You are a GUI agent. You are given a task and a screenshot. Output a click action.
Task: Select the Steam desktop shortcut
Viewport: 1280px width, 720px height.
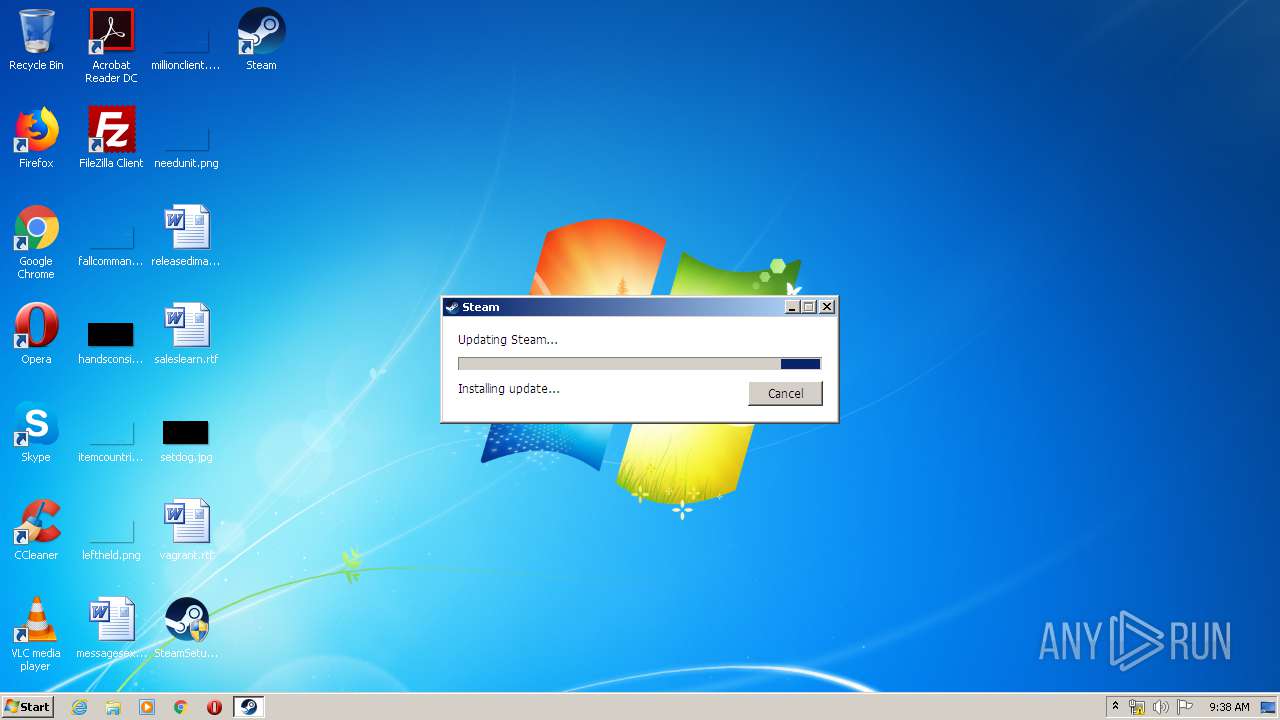click(261, 40)
